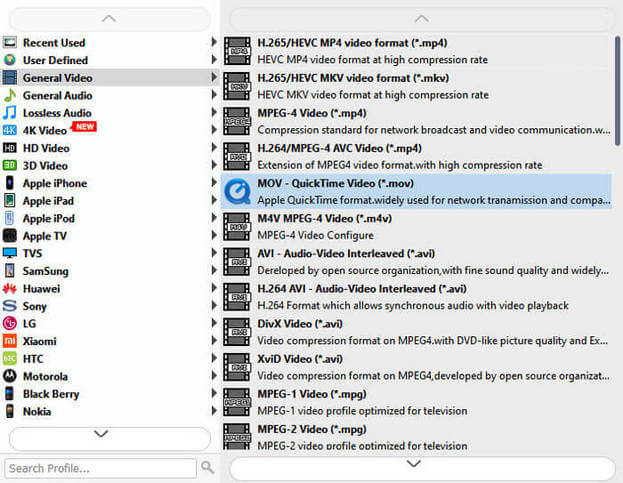Expand the Apple iPhone submenu arrow
623x483 pixels.
click(x=214, y=182)
